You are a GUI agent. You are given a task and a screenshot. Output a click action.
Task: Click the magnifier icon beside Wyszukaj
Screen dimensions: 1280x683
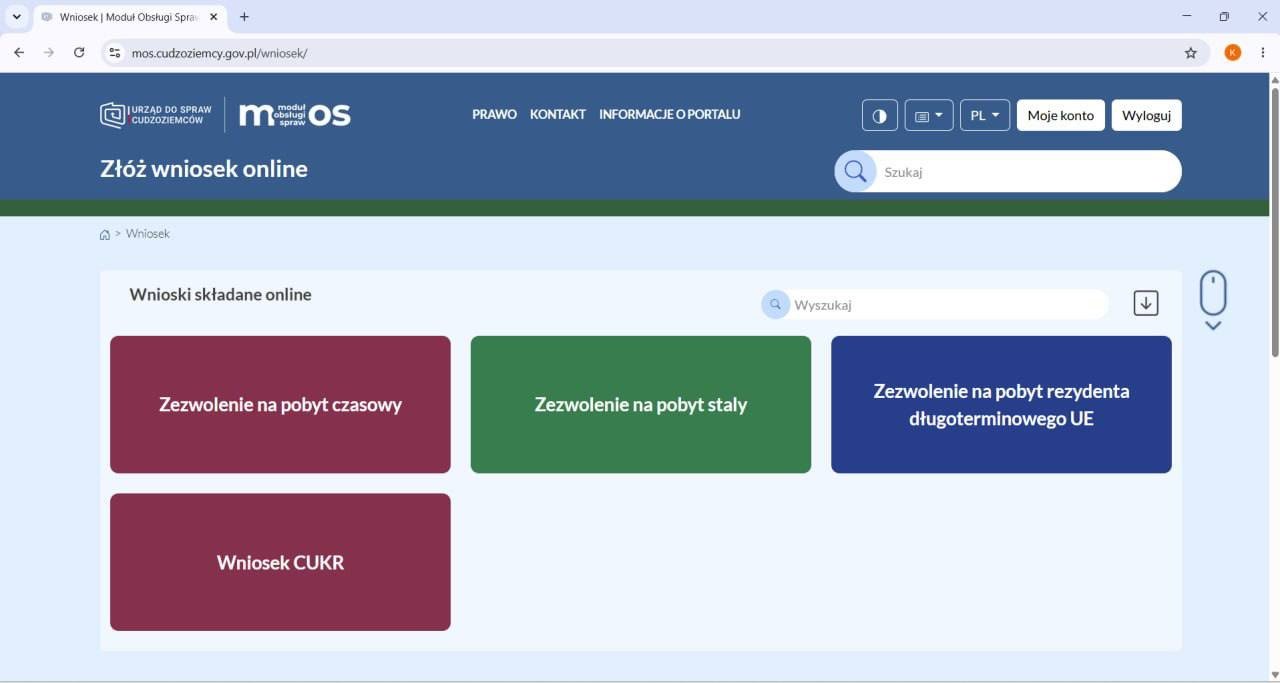[775, 304]
